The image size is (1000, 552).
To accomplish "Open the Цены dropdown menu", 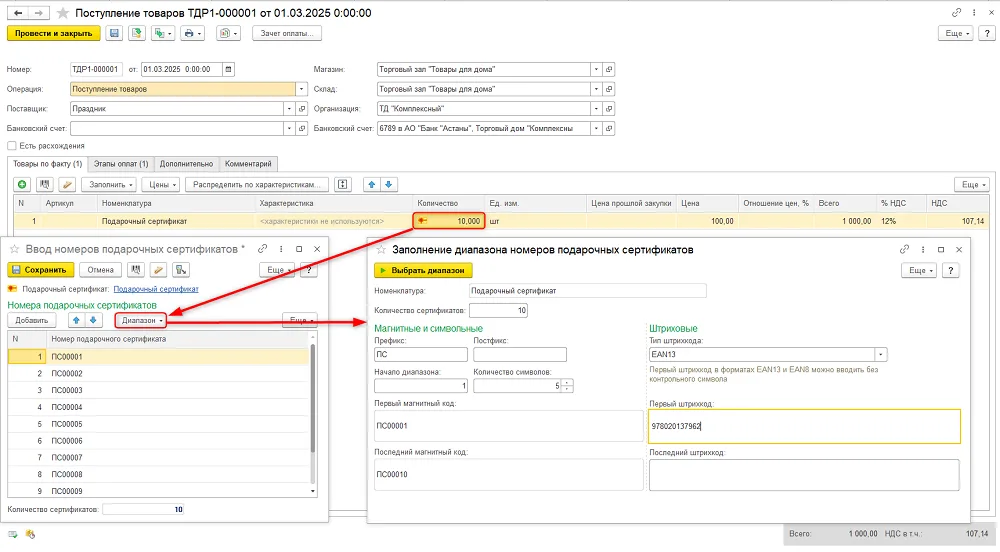I will coord(163,184).
